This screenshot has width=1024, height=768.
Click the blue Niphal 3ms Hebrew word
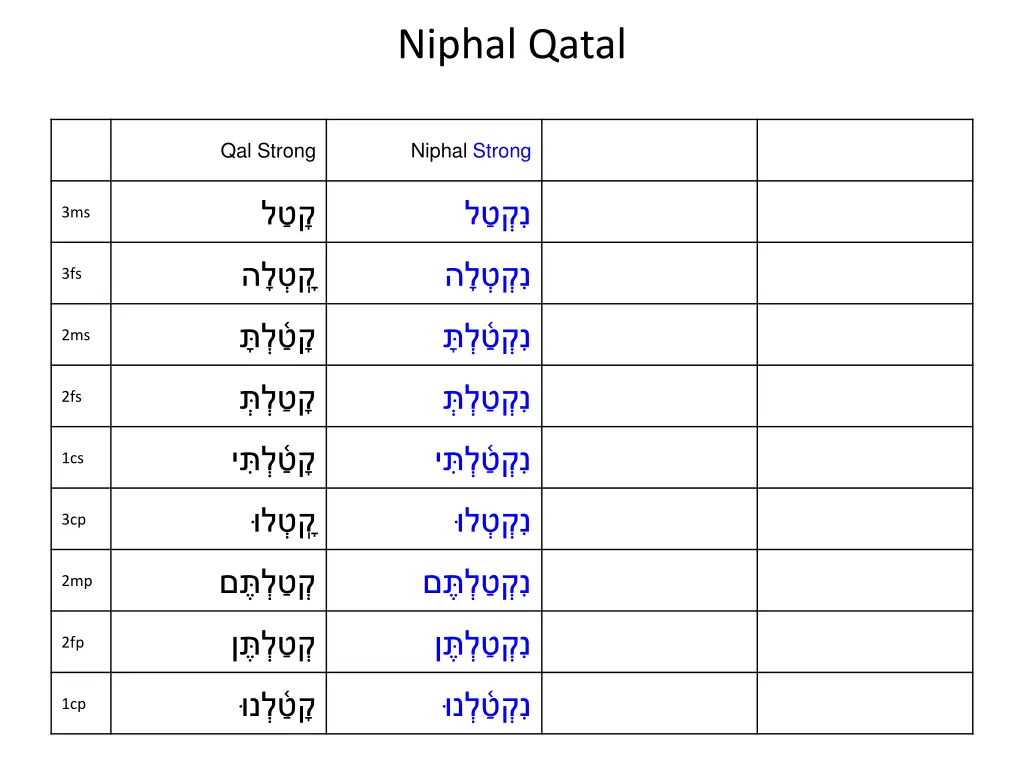point(497,213)
